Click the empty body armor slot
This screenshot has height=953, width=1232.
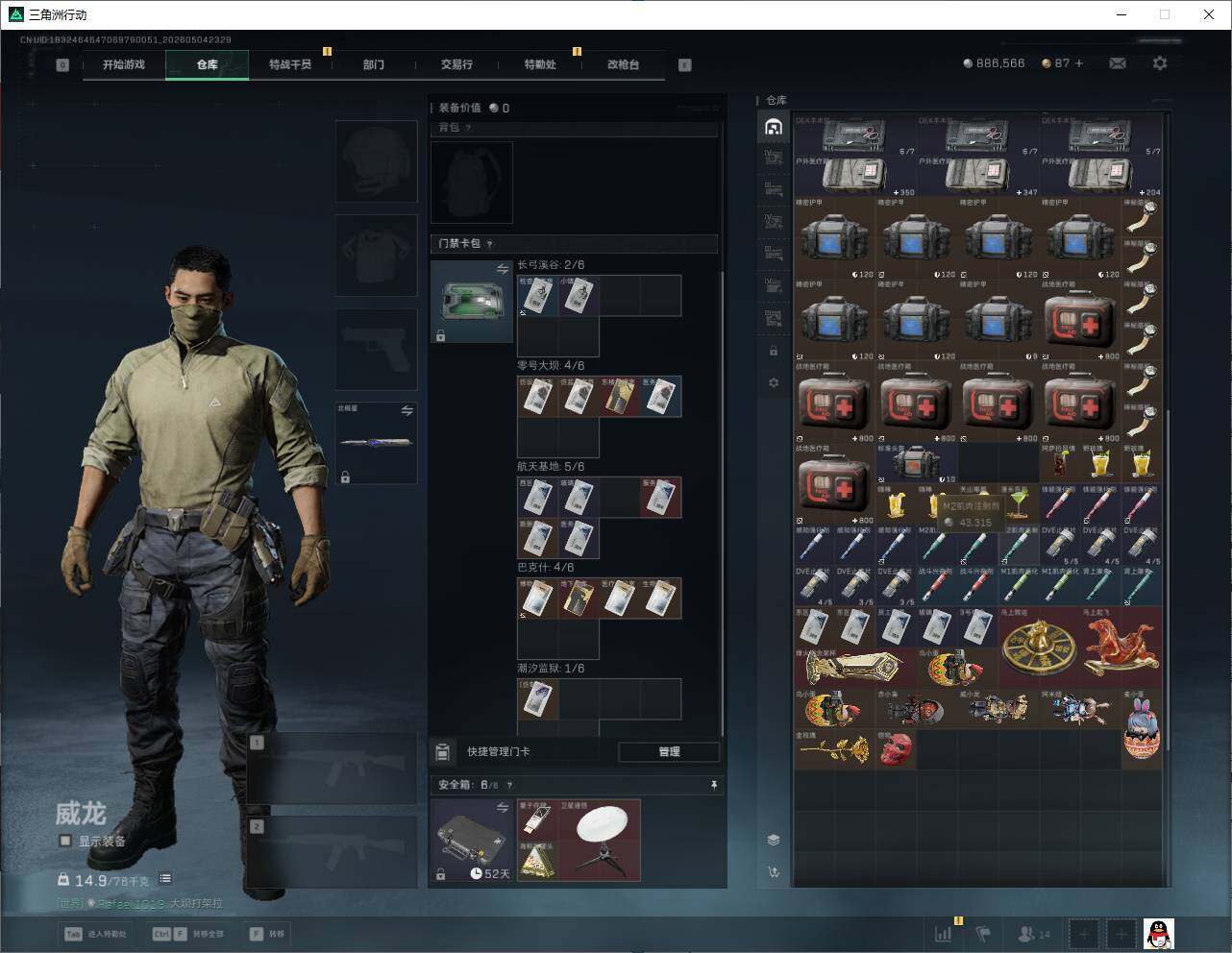(377, 256)
